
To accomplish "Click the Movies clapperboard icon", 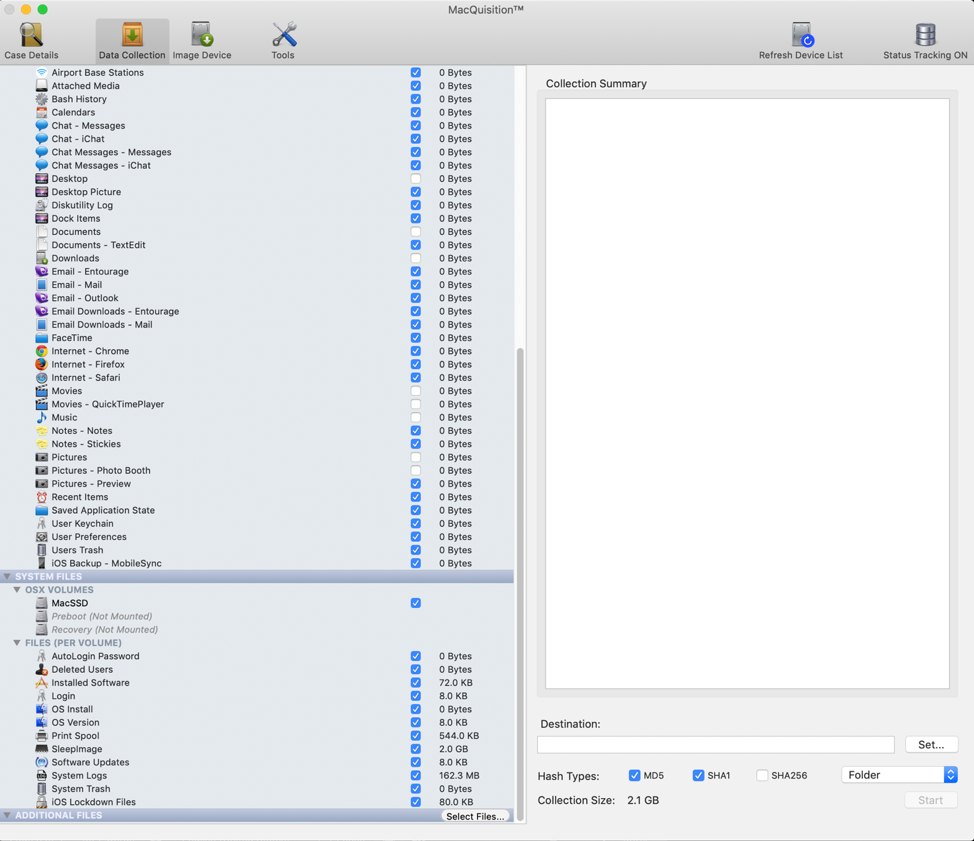I will coord(42,391).
